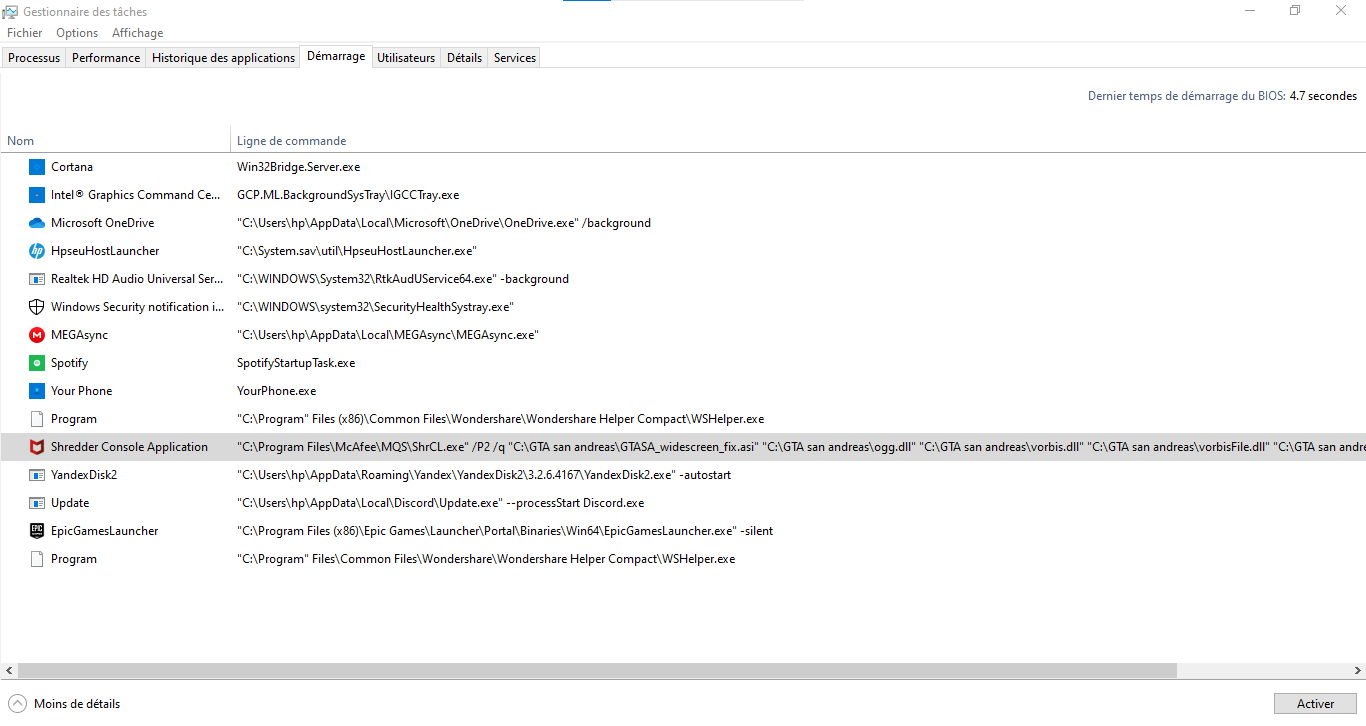Screen dimensions: 1366x726
Task: Click the RtkAudUService64.exe -background command line
Action: 403,279
